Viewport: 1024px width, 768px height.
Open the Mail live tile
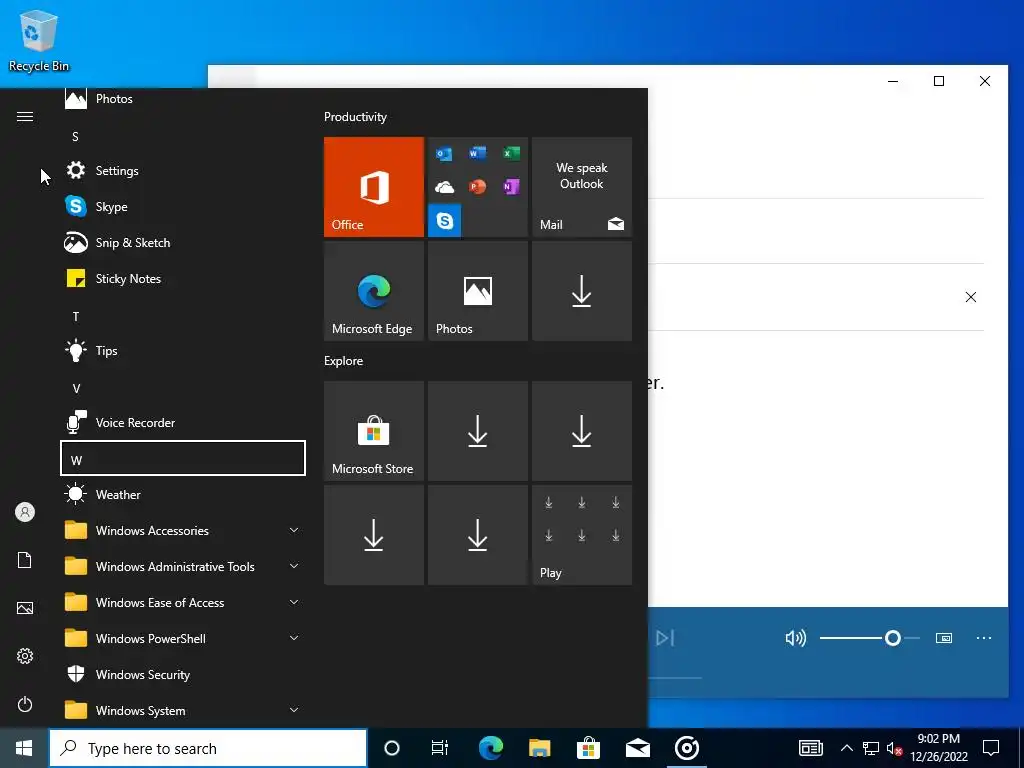(582, 187)
